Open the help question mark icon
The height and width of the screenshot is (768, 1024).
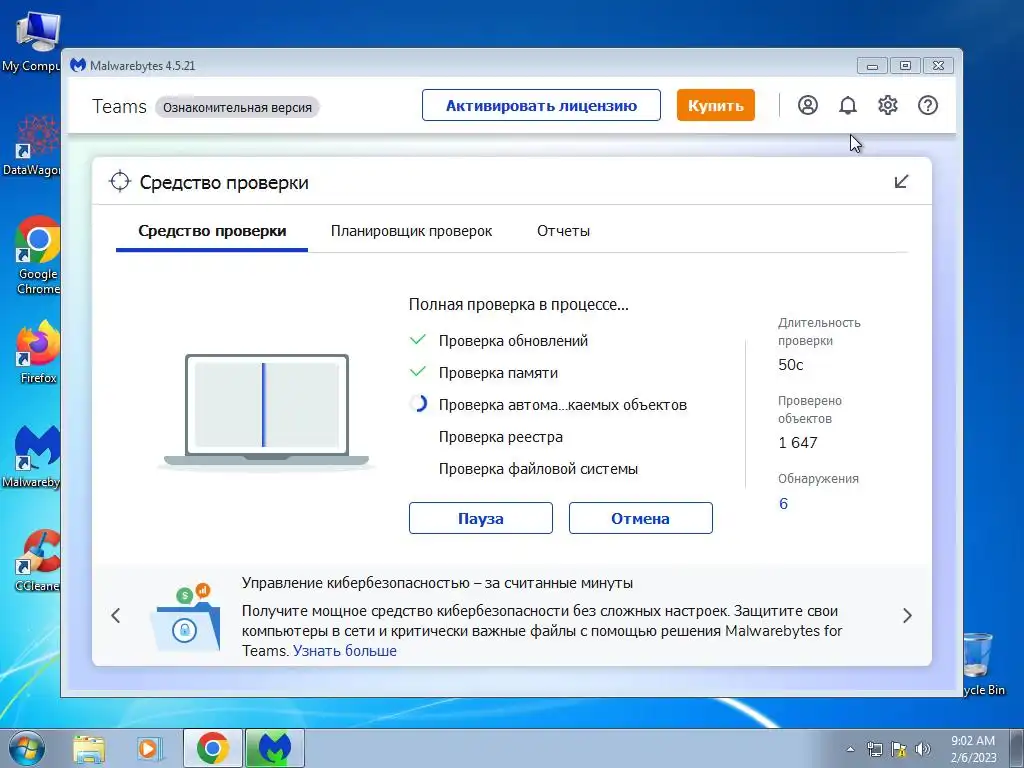[x=927, y=105]
